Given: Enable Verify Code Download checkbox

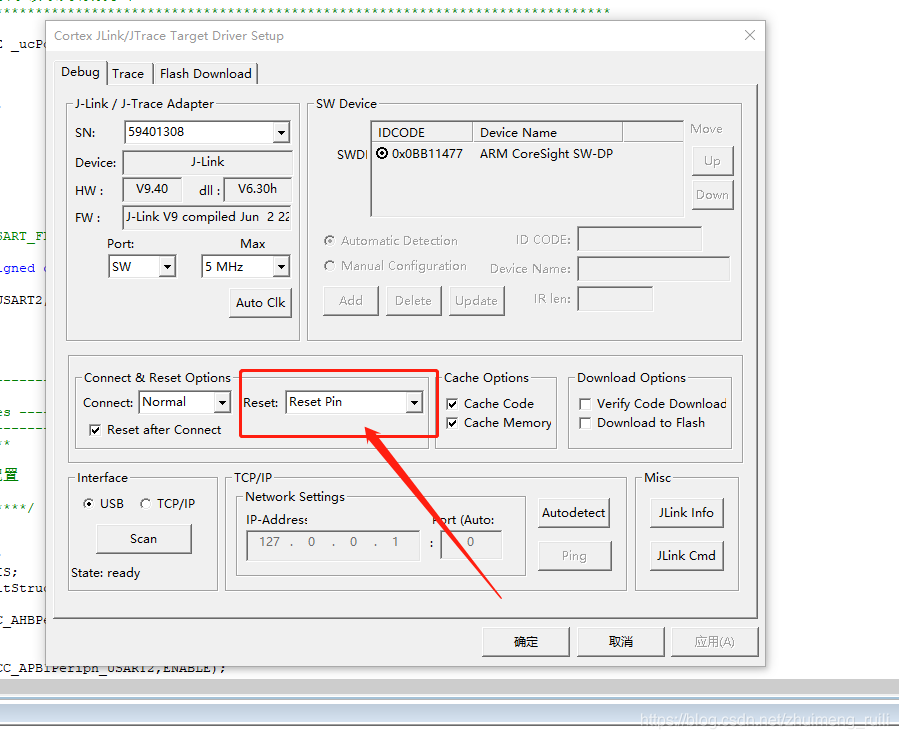Looking at the screenshot, I should click(585, 404).
